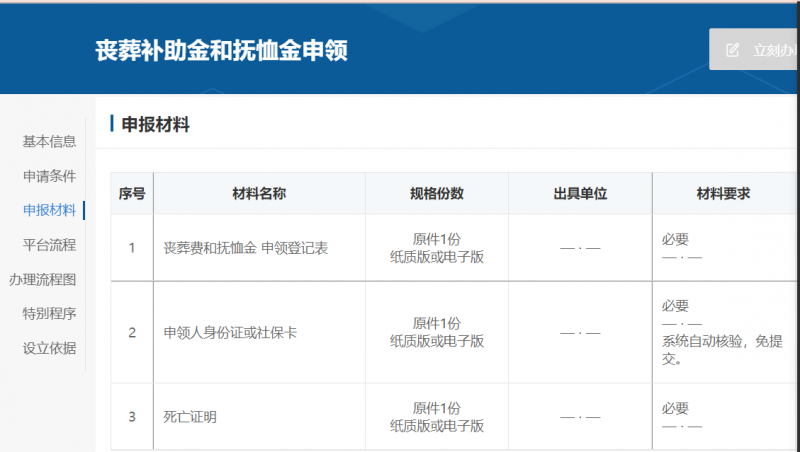Go to 申请条件 in the sidebar
The height and width of the screenshot is (452, 800).
49,176
